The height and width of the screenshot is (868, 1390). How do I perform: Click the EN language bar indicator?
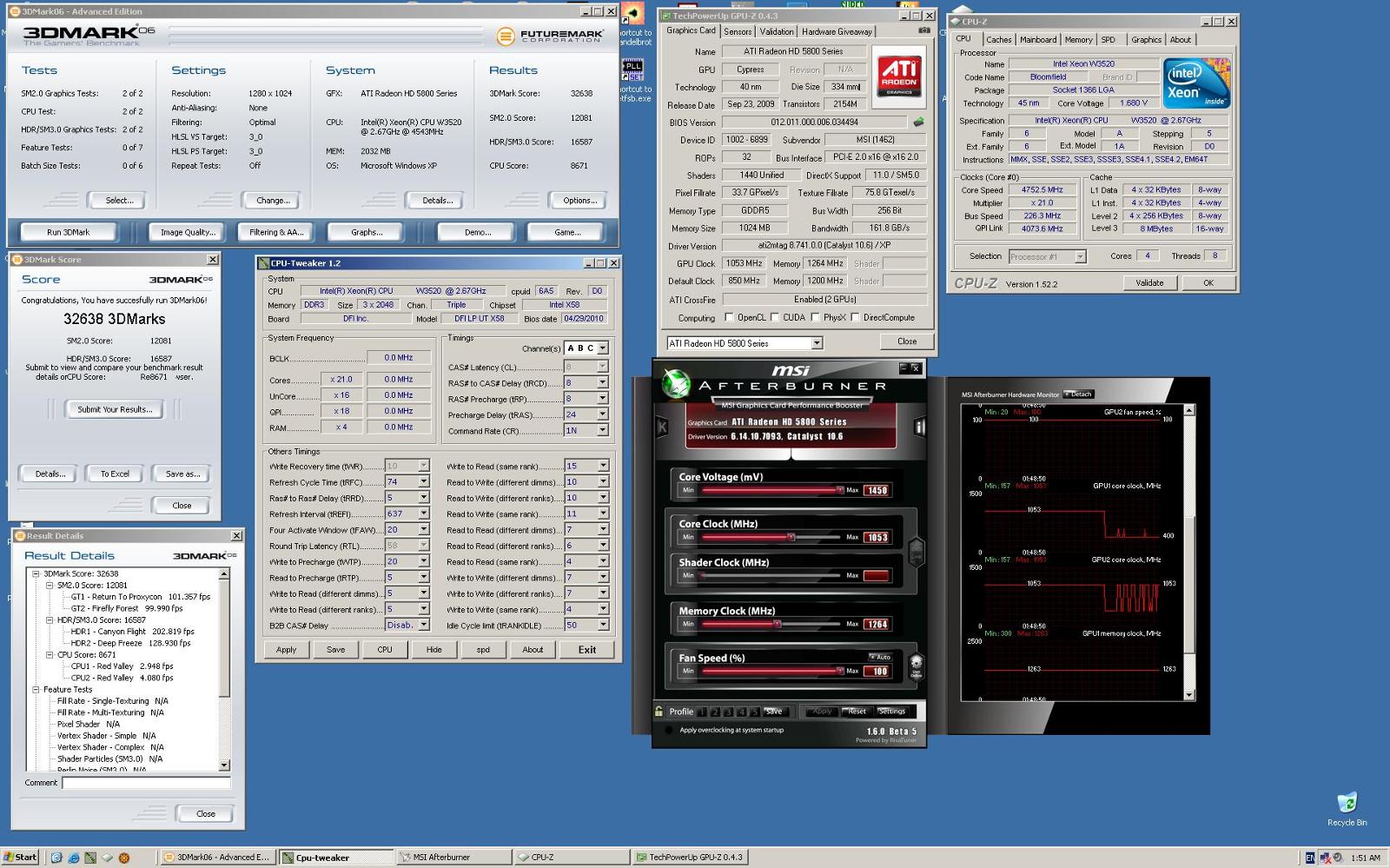(1310, 858)
